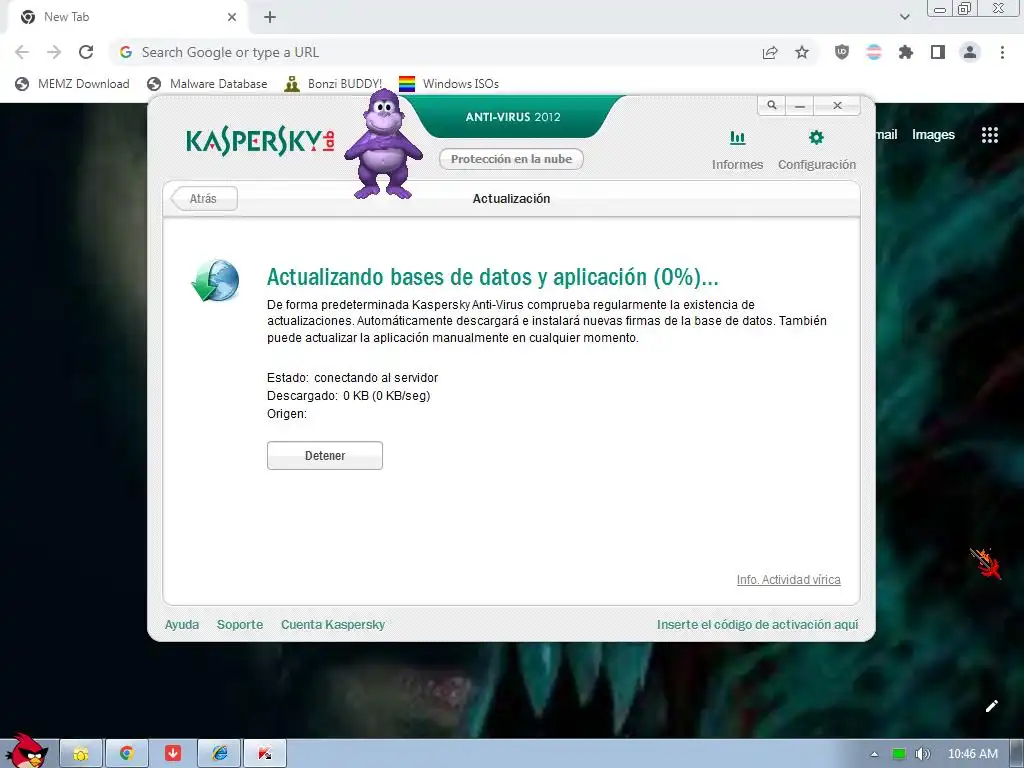Viewport: 1024px width, 768px height.
Task: Click the 'Origen:' label
Action: [287, 414]
